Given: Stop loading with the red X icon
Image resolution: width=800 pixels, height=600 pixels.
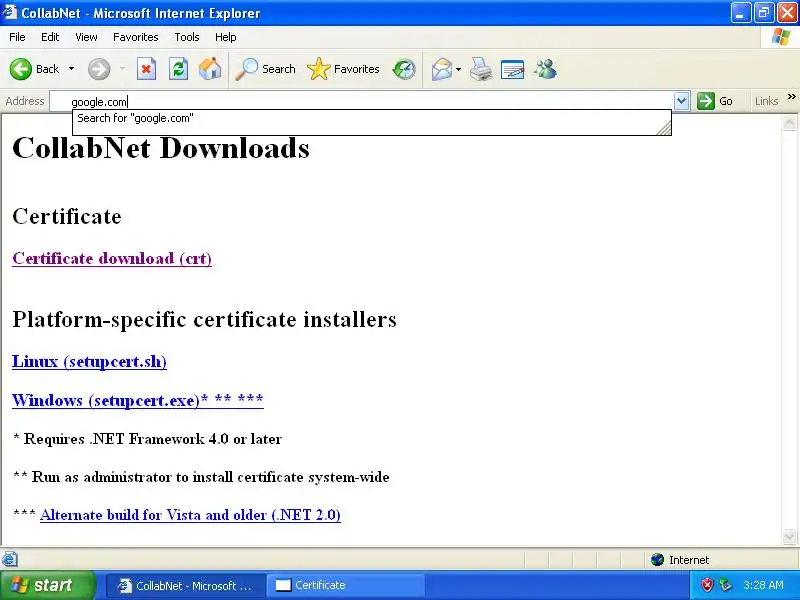Looking at the screenshot, I should point(146,69).
